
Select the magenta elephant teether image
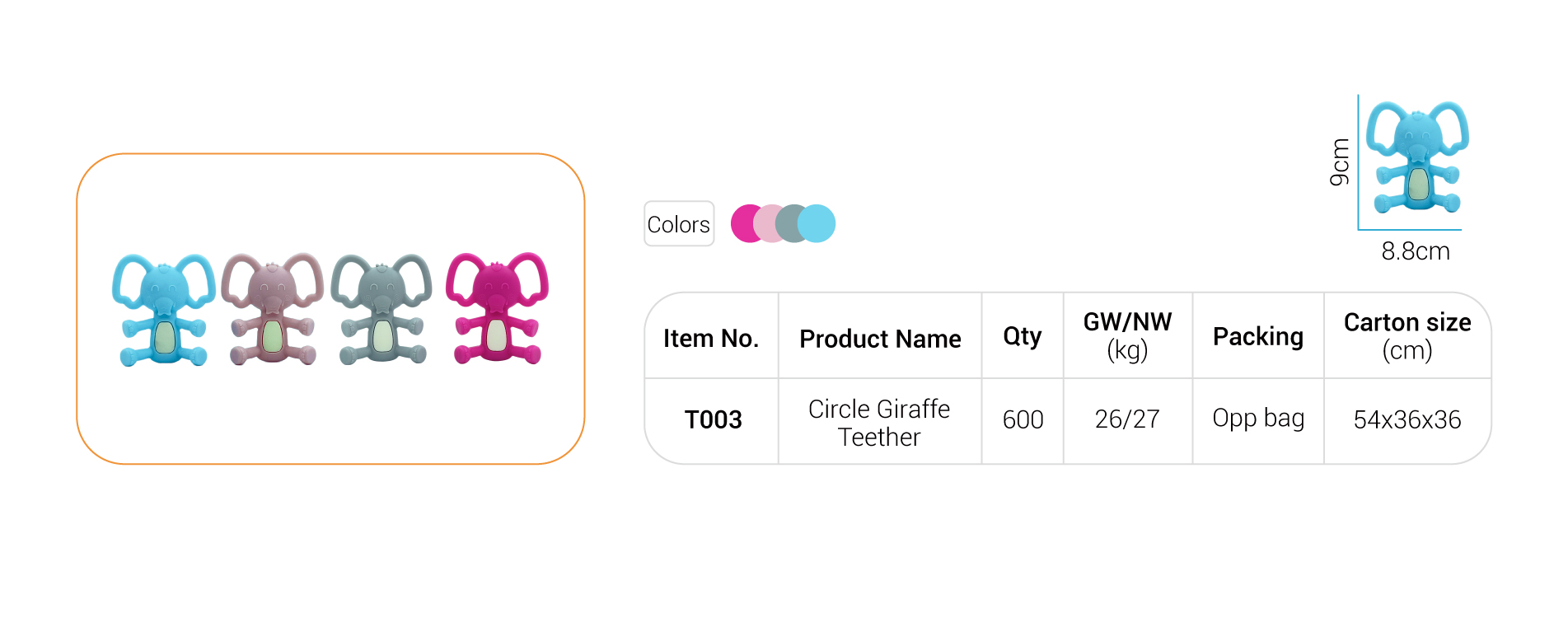pyautogui.click(x=497, y=308)
